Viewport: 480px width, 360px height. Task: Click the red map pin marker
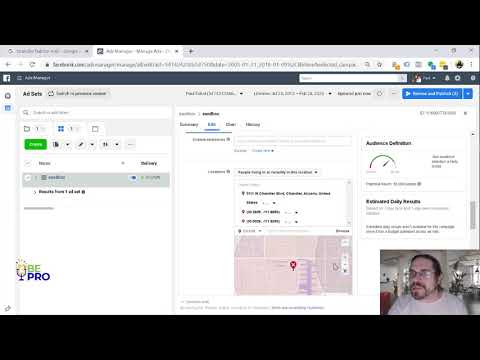pyautogui.click(x=293, y=265)
